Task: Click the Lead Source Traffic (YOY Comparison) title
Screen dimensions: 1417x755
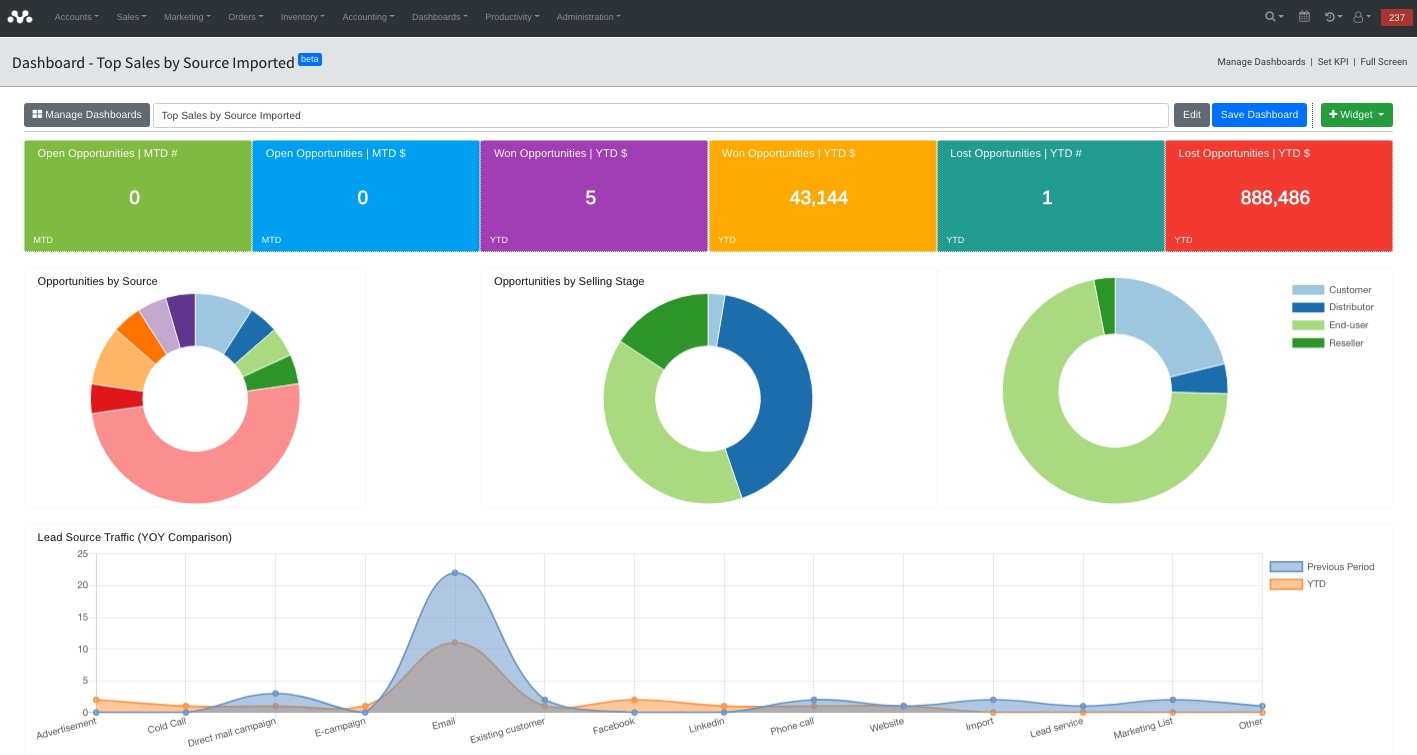Action: click(x=134, y=538)
